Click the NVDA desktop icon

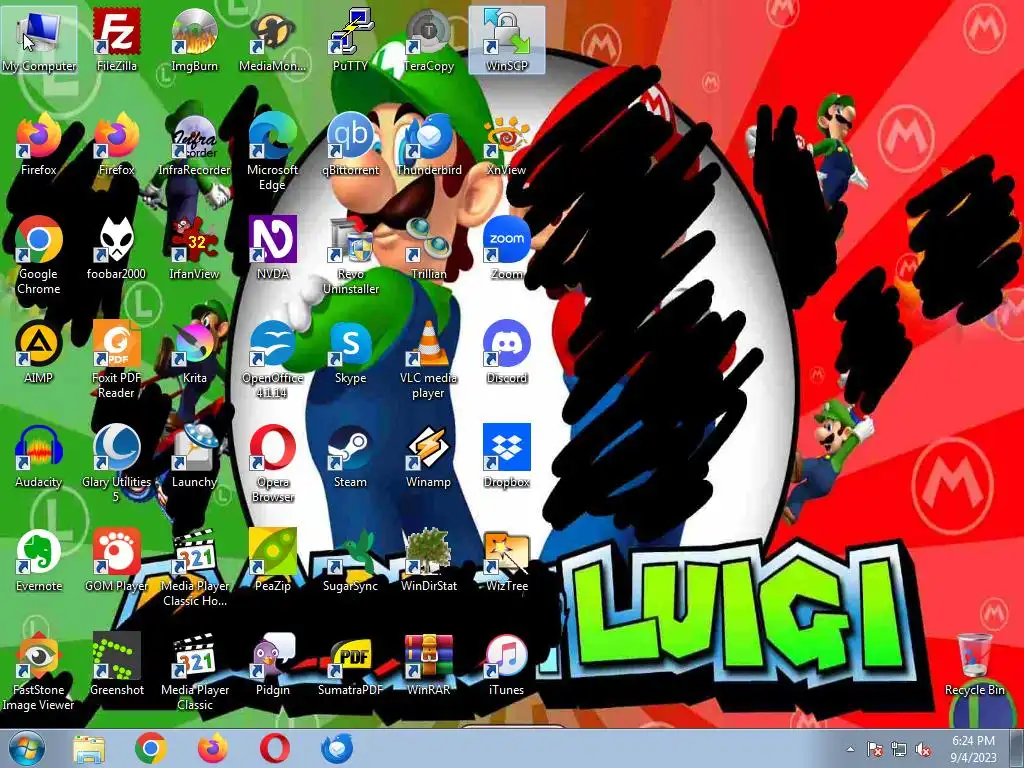click(272, 249)
